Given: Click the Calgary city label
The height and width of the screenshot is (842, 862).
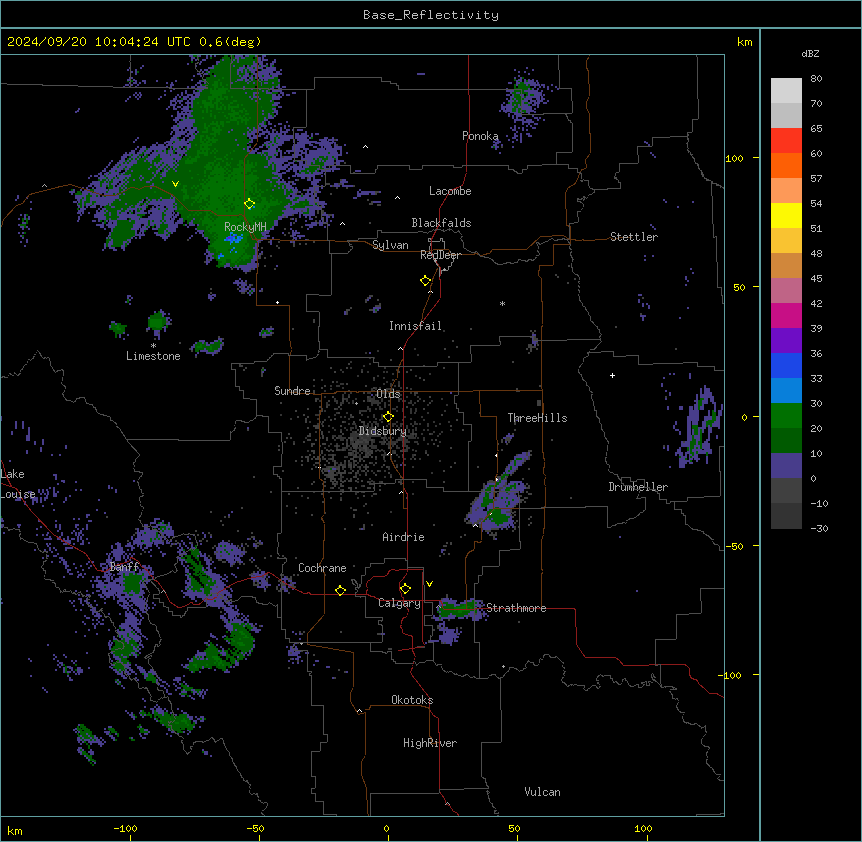Looking at the screenshot, I should (x=399, y=603).
